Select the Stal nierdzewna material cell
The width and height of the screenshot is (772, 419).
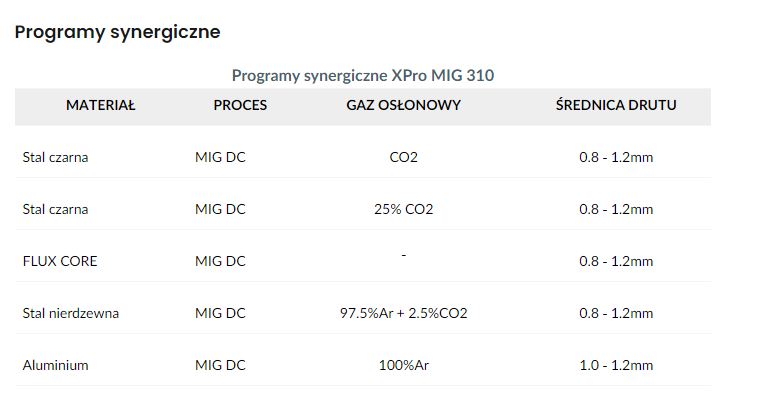pos(70,313)
